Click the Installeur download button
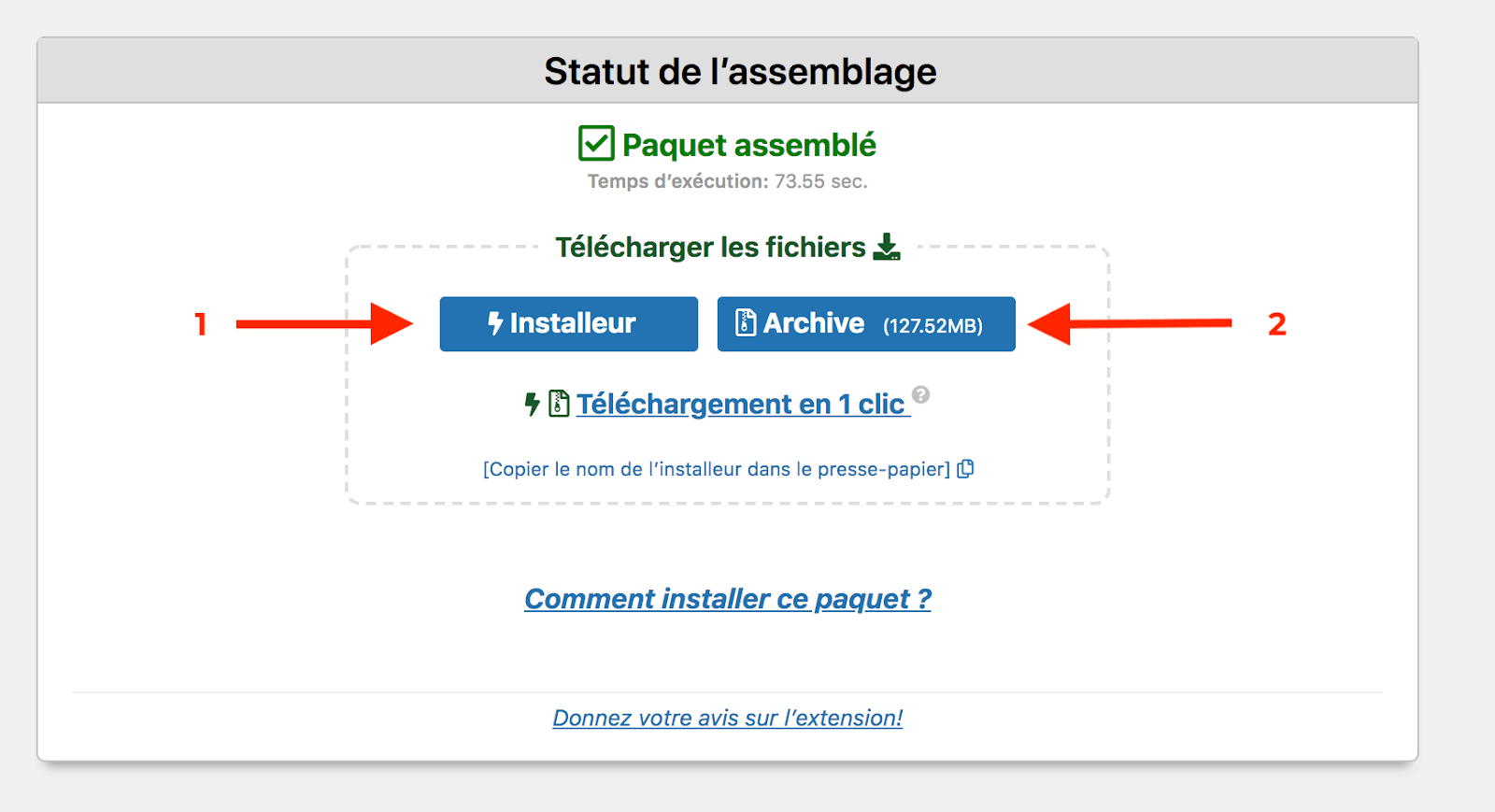 pyautogui.click(x=568, y=324)
